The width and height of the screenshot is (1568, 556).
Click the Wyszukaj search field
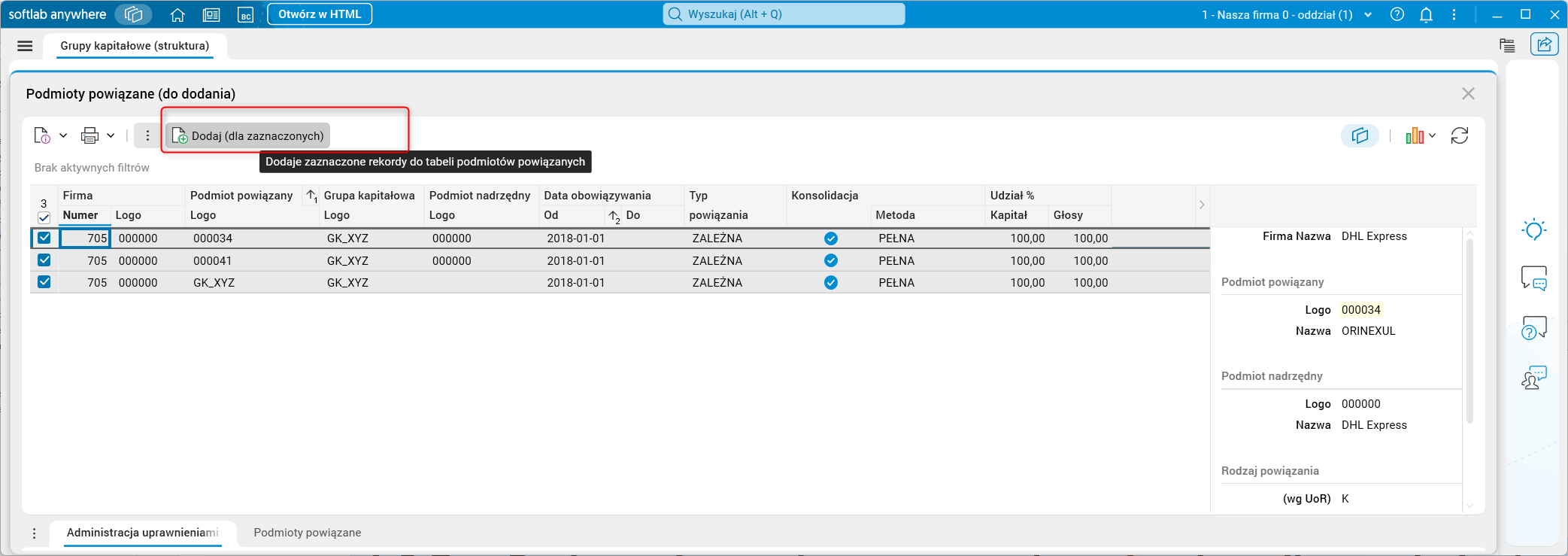tap(784, 14)
